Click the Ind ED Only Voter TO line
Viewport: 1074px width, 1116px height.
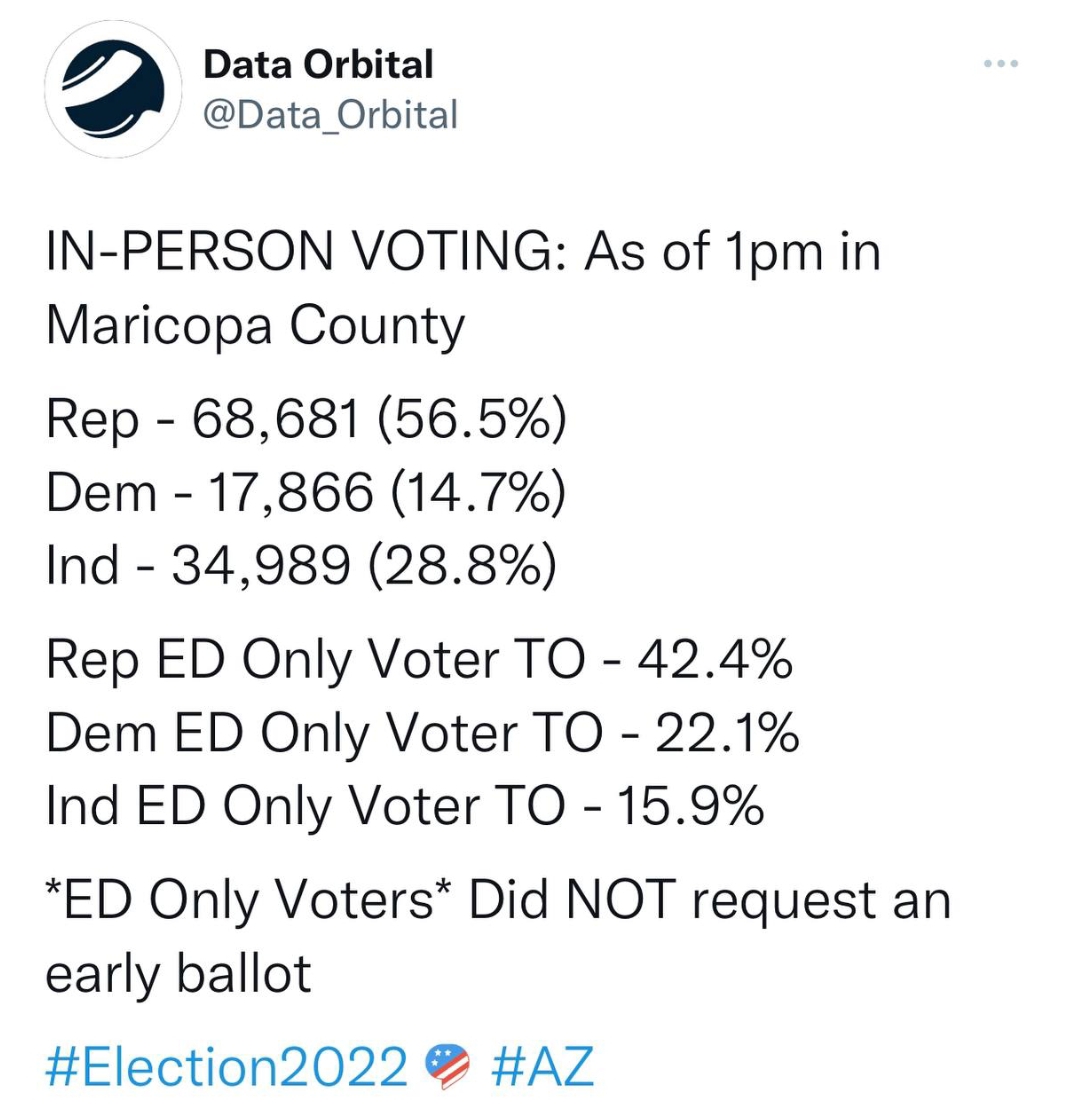pyautogui.click(x=405, y=807)
